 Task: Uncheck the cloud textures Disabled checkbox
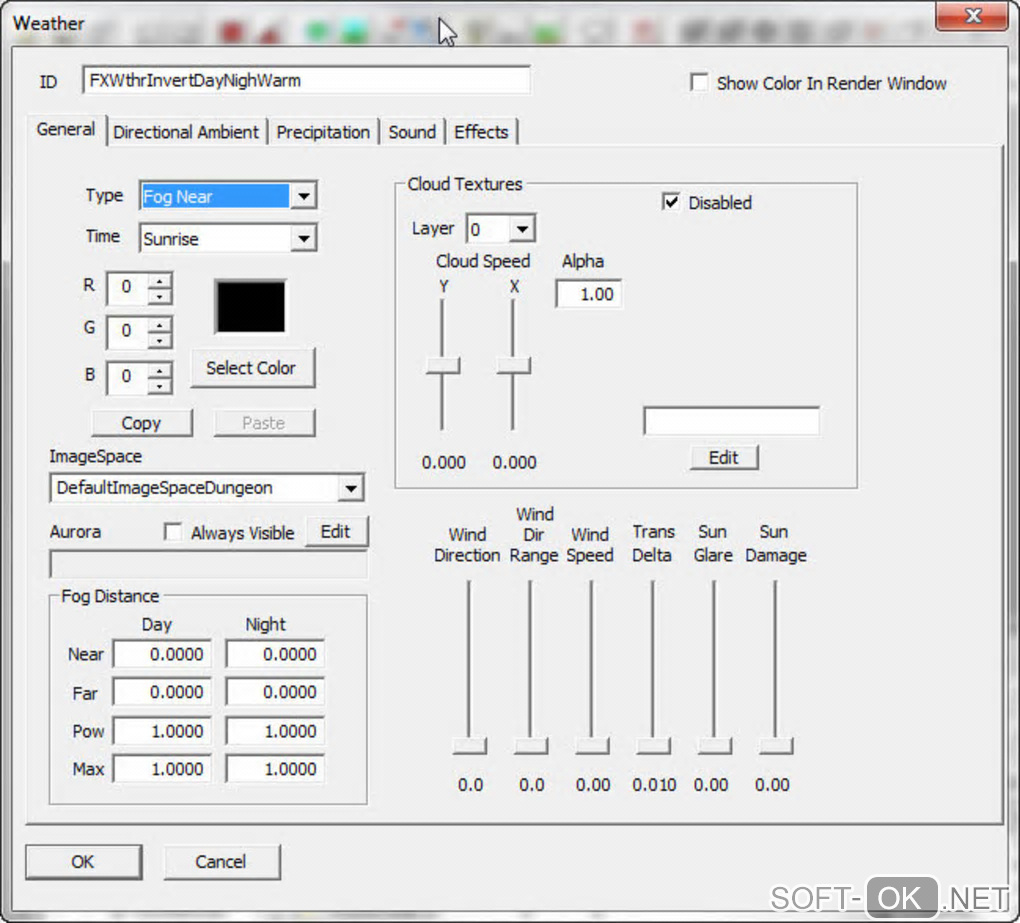point(671,202)
